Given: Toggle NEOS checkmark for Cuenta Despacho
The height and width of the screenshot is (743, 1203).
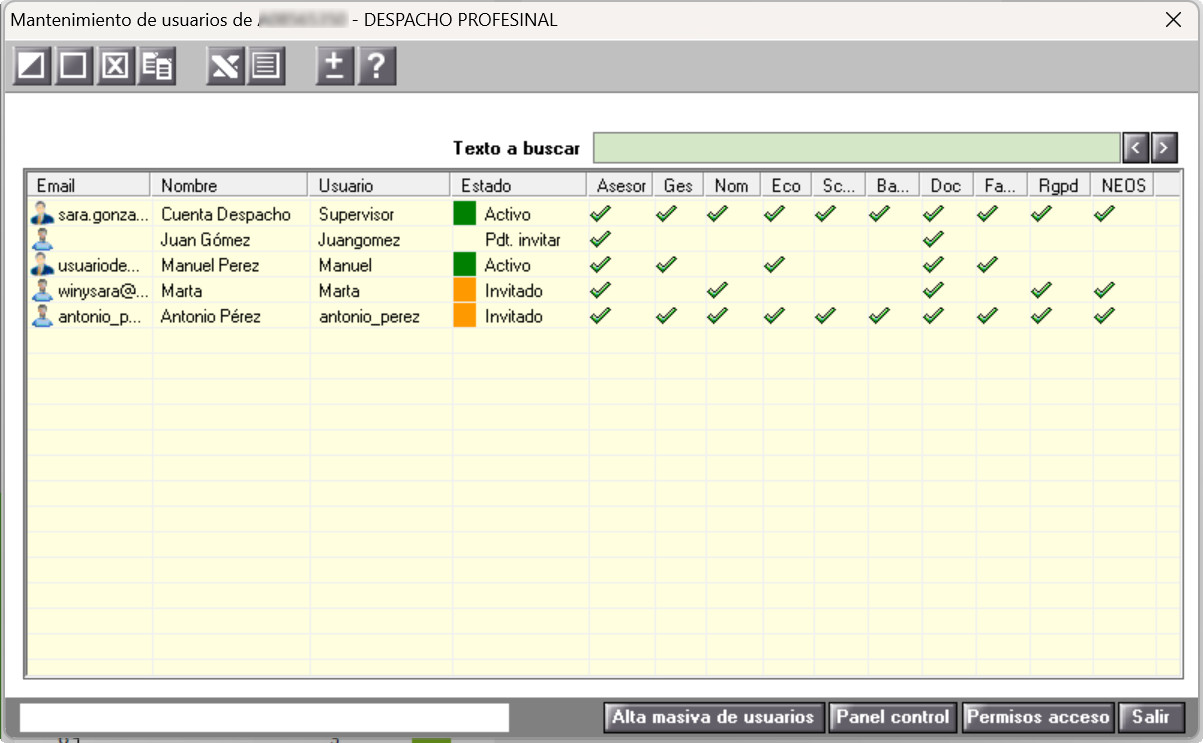Looking at the screenshot, I should [x=1104, y=213].
